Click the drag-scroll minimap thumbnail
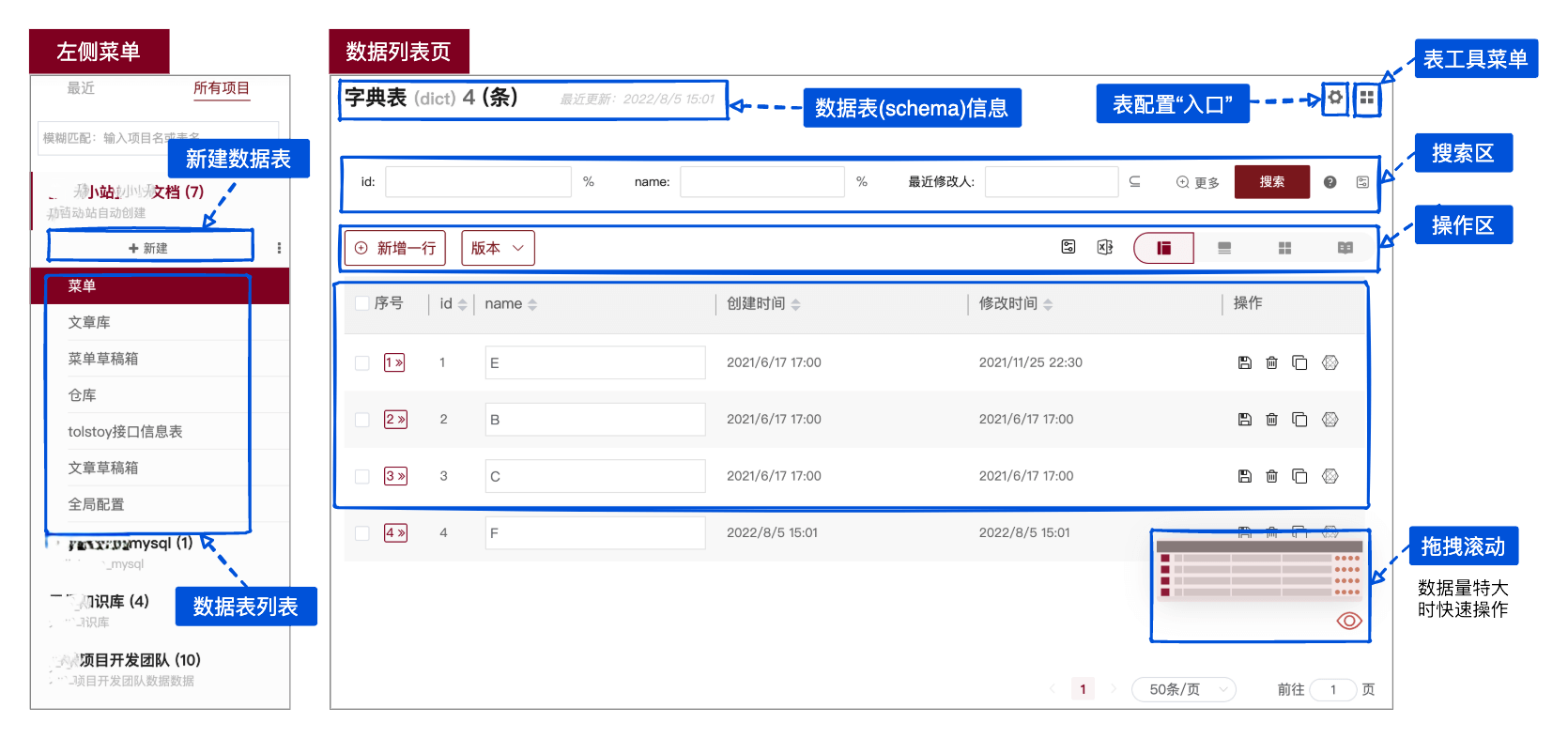Image resolution: width=1568 pixels, height=738 pixels. click(1259, 568)
